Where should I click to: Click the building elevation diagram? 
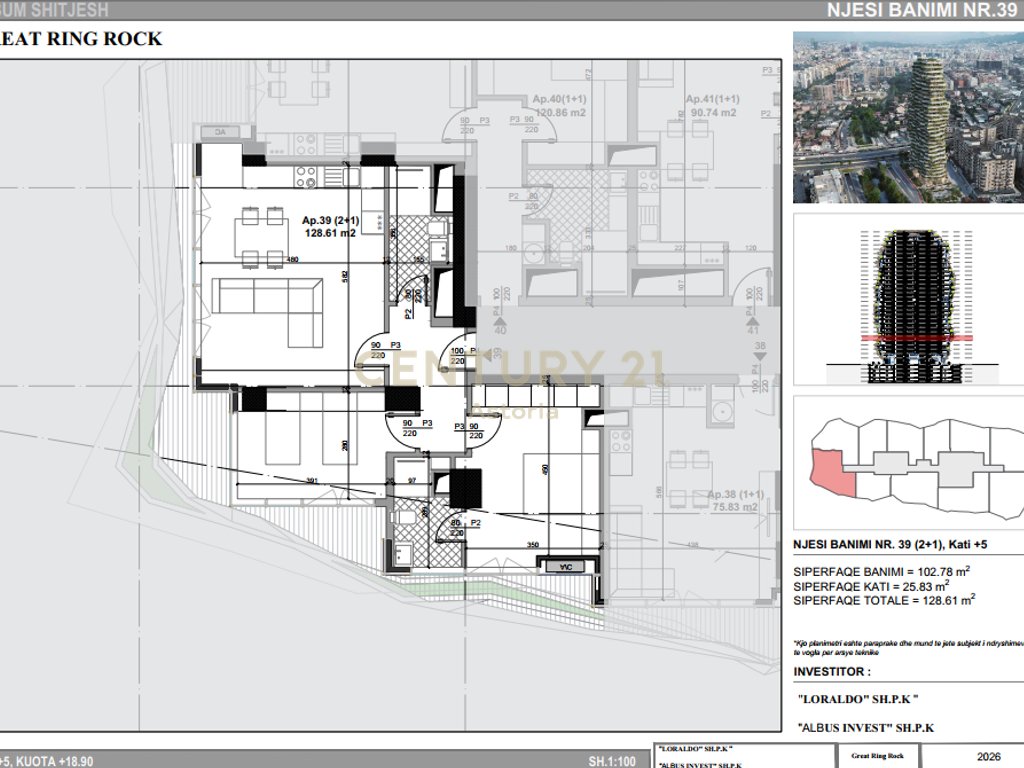pyautogui.click(x=912, y=304)
